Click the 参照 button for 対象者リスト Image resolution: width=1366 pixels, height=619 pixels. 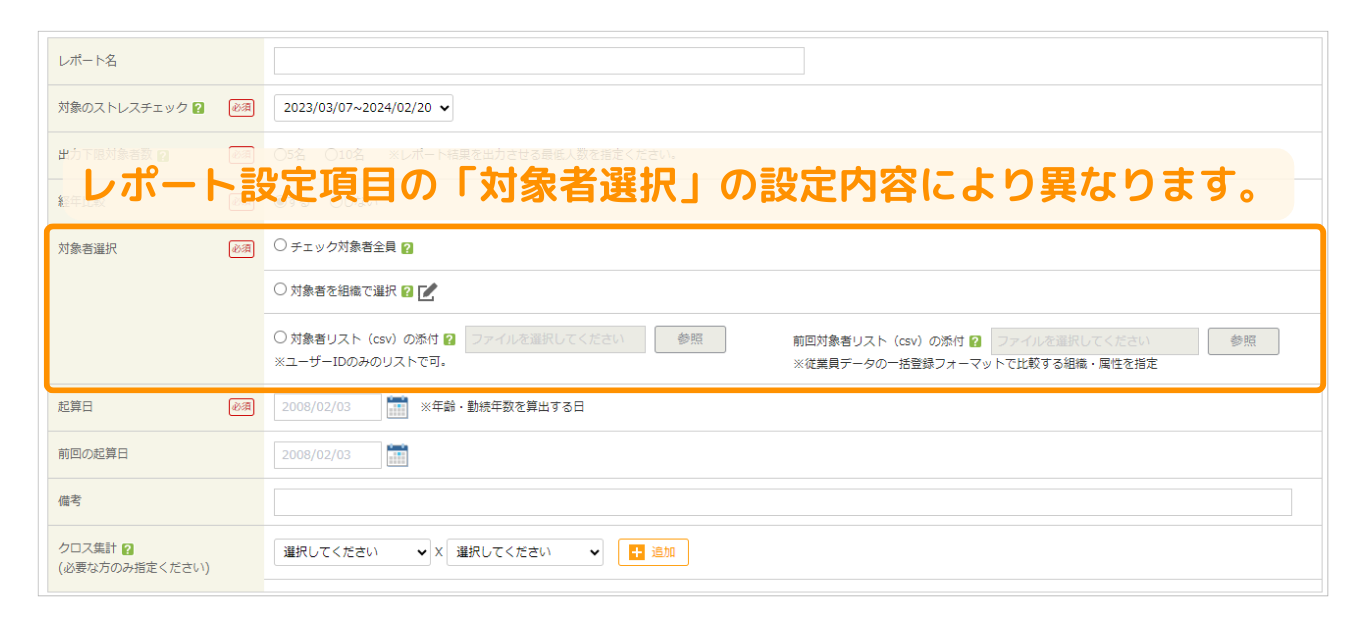click(690, 339)
